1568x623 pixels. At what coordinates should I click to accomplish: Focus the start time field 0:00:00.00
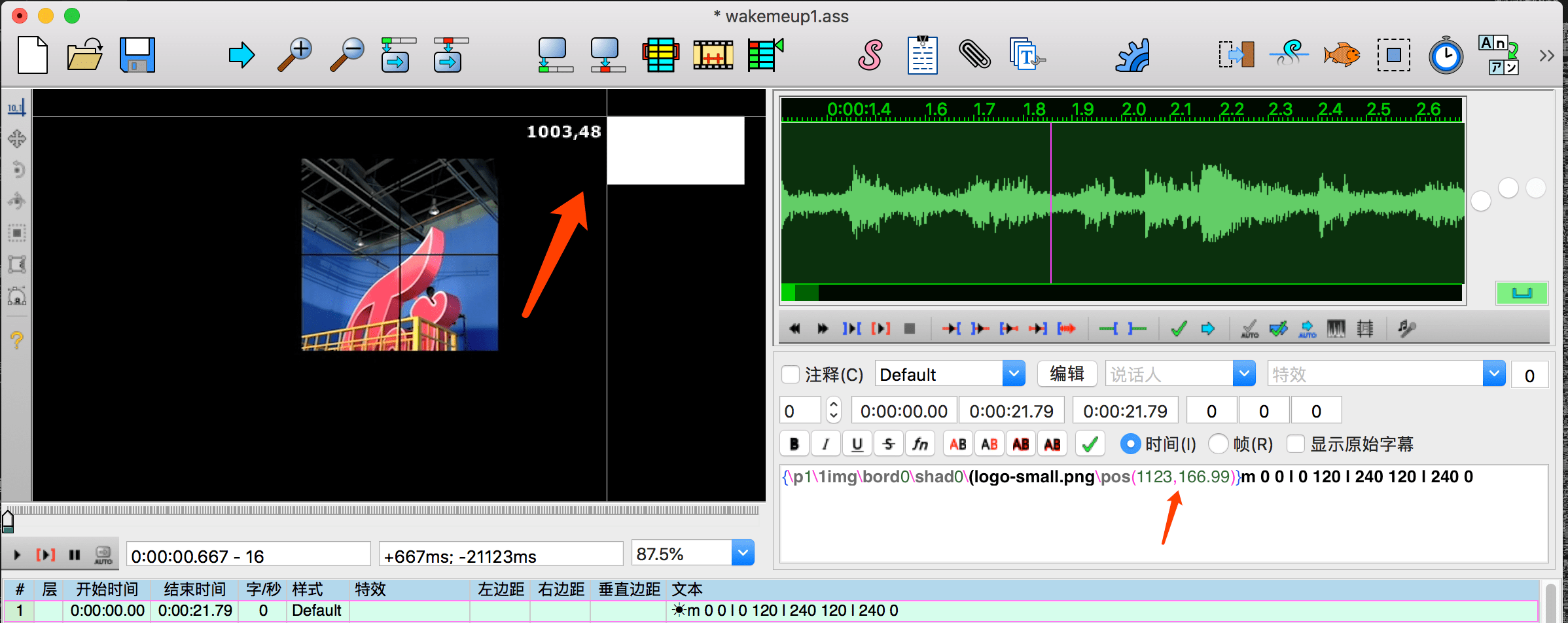(904, 410)
